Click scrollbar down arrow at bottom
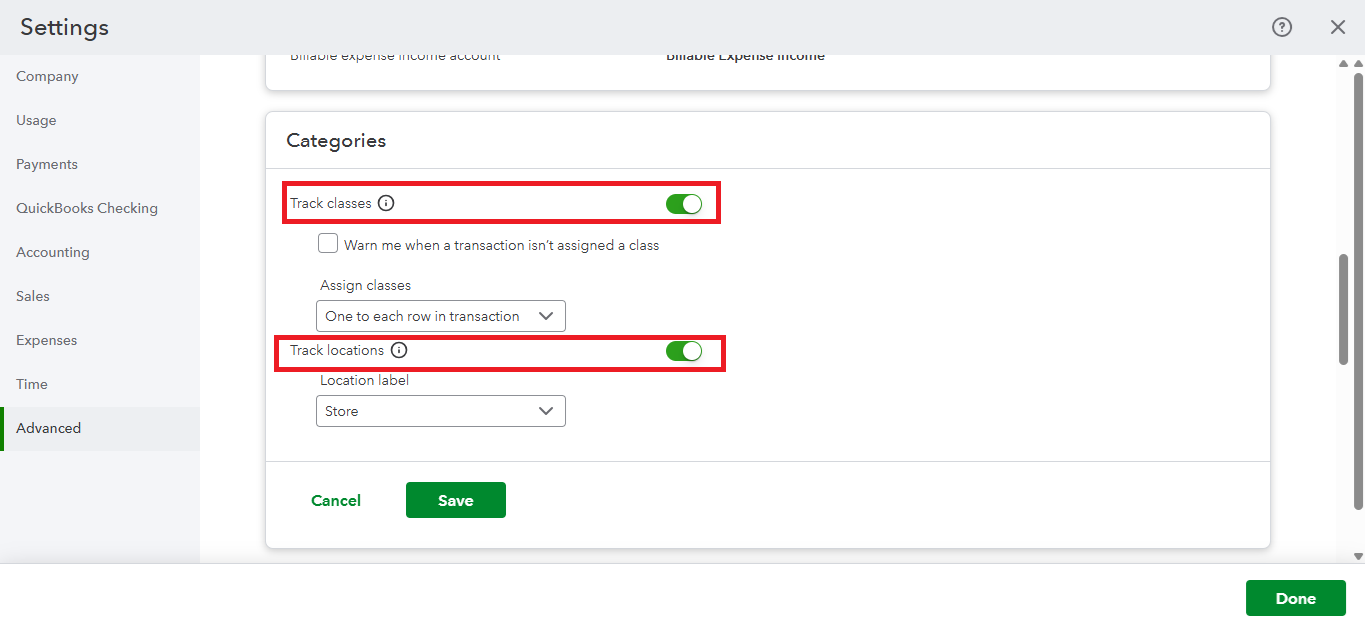 [x=1358, y=556]
